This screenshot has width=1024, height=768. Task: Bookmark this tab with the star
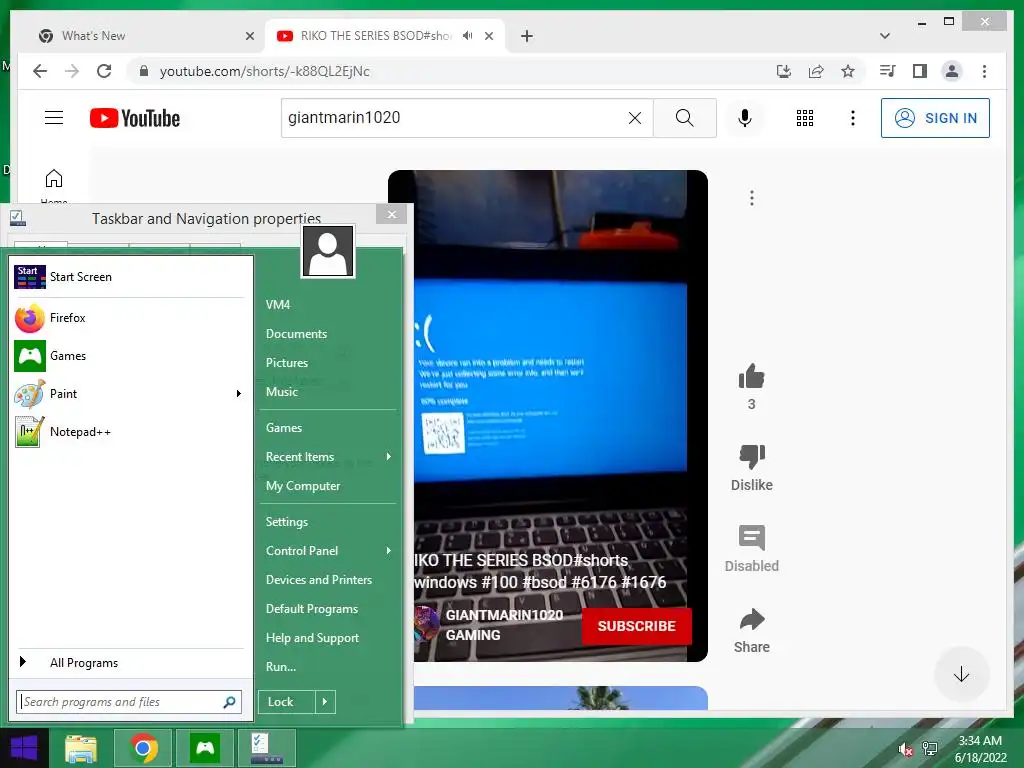point(848,71)
